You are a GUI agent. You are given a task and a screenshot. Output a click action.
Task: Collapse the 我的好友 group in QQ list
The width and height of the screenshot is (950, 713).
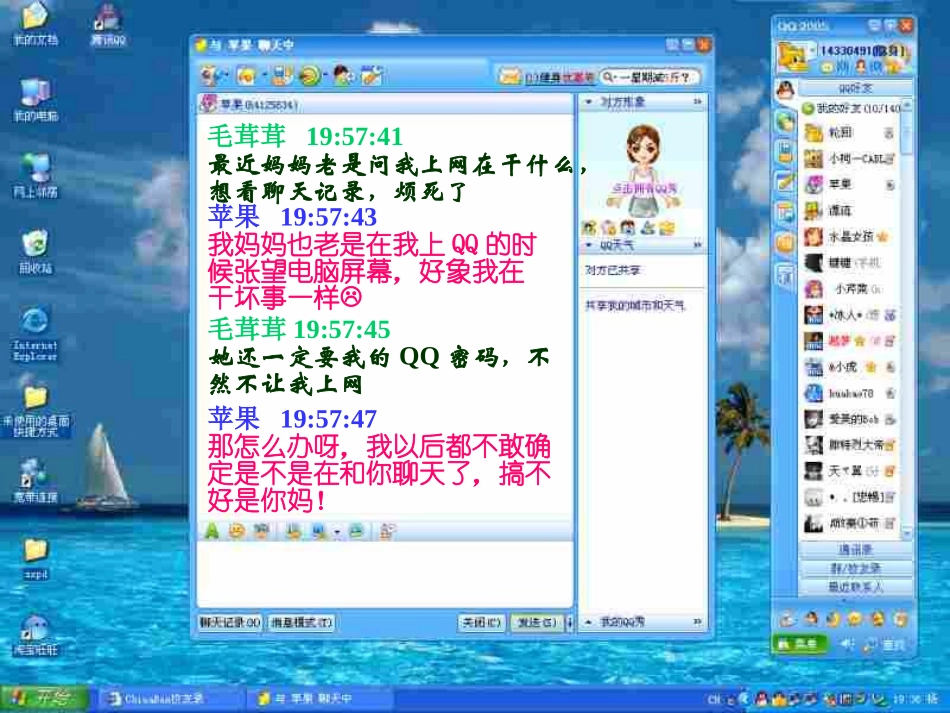click(808, 108)
